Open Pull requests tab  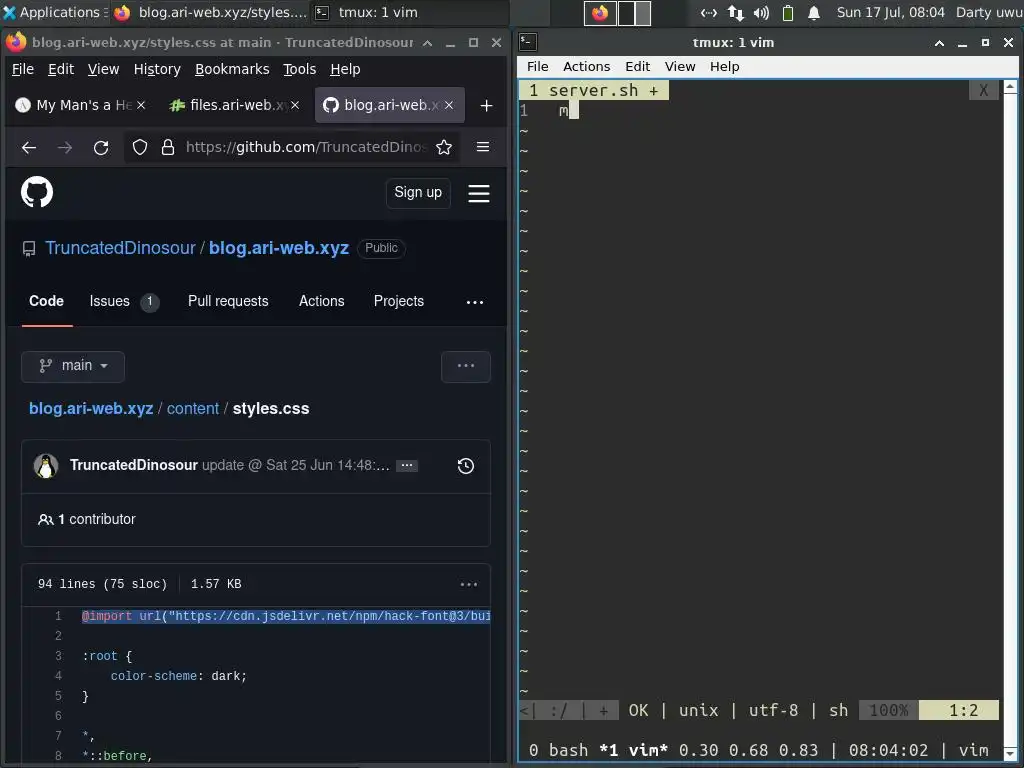[x=228, y=301]
